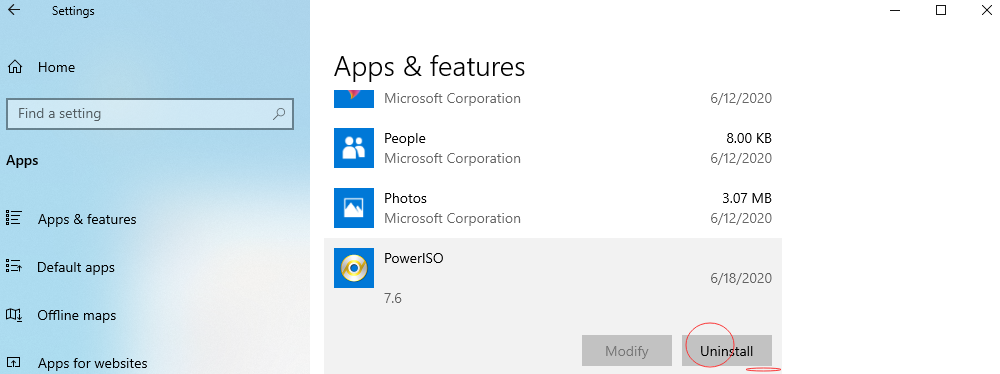Select the PowerISO app name
The width and height of the screenshot is (1000, 374).
413,258
